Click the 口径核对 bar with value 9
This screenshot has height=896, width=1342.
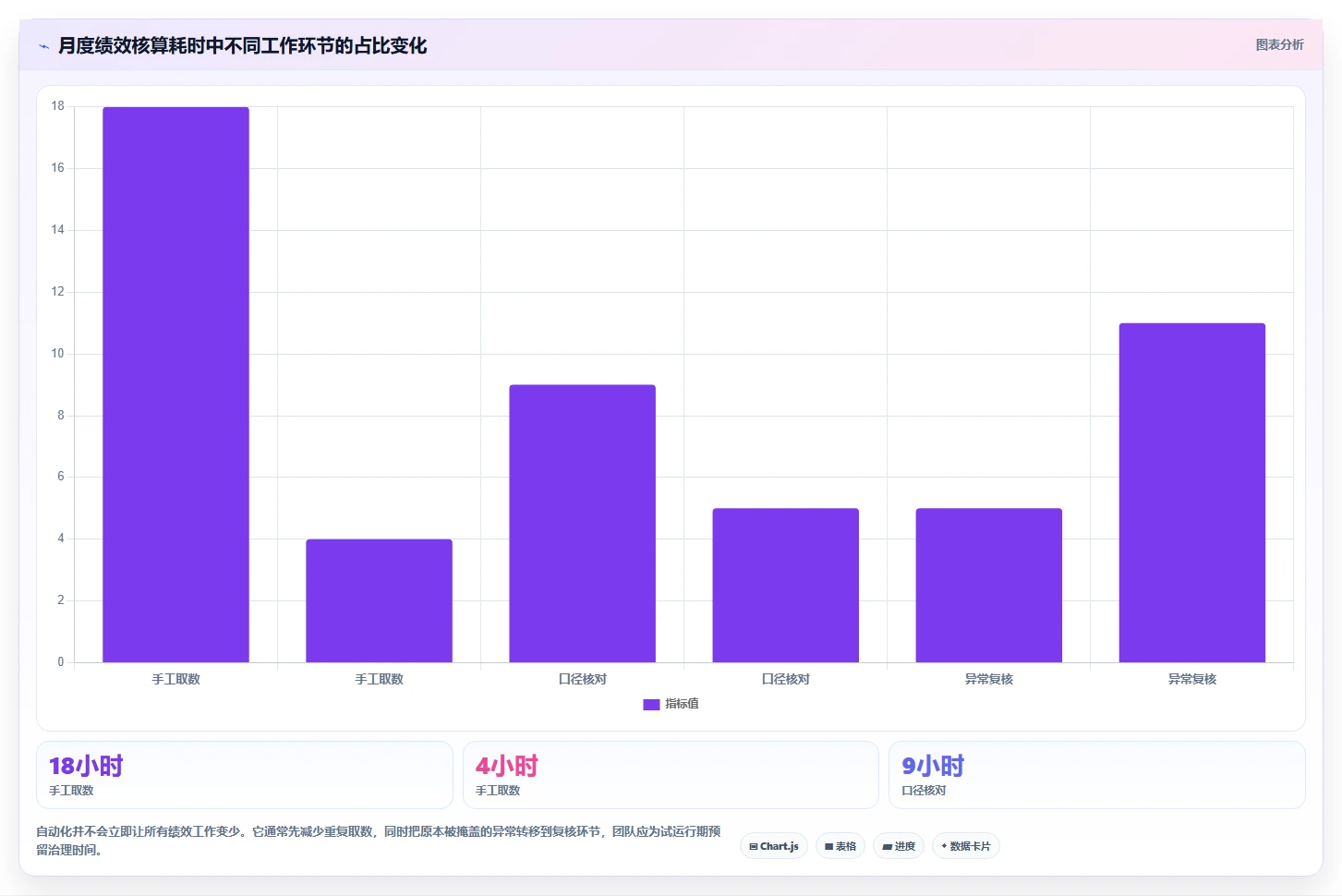tap(582, 524)
